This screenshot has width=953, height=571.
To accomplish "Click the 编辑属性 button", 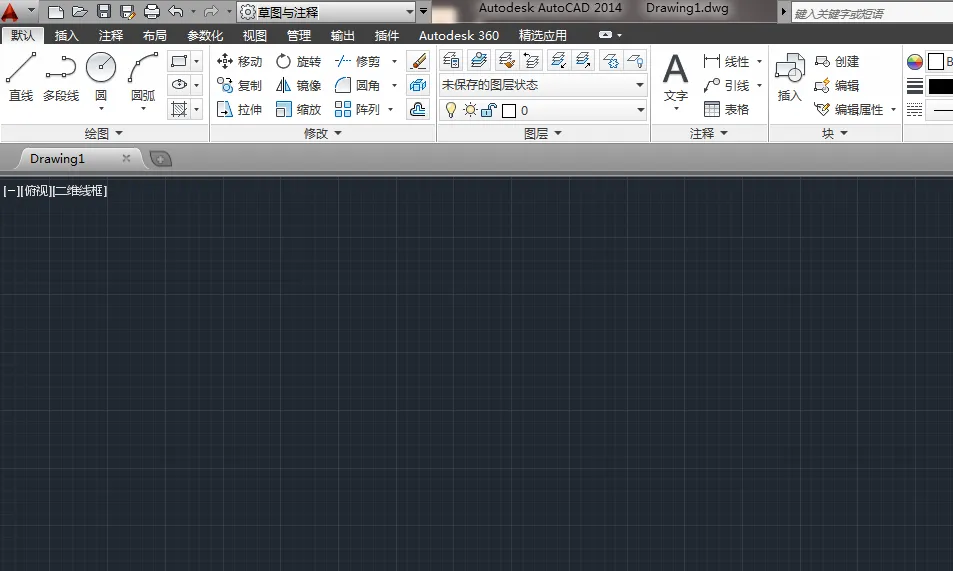I will 849,109.
